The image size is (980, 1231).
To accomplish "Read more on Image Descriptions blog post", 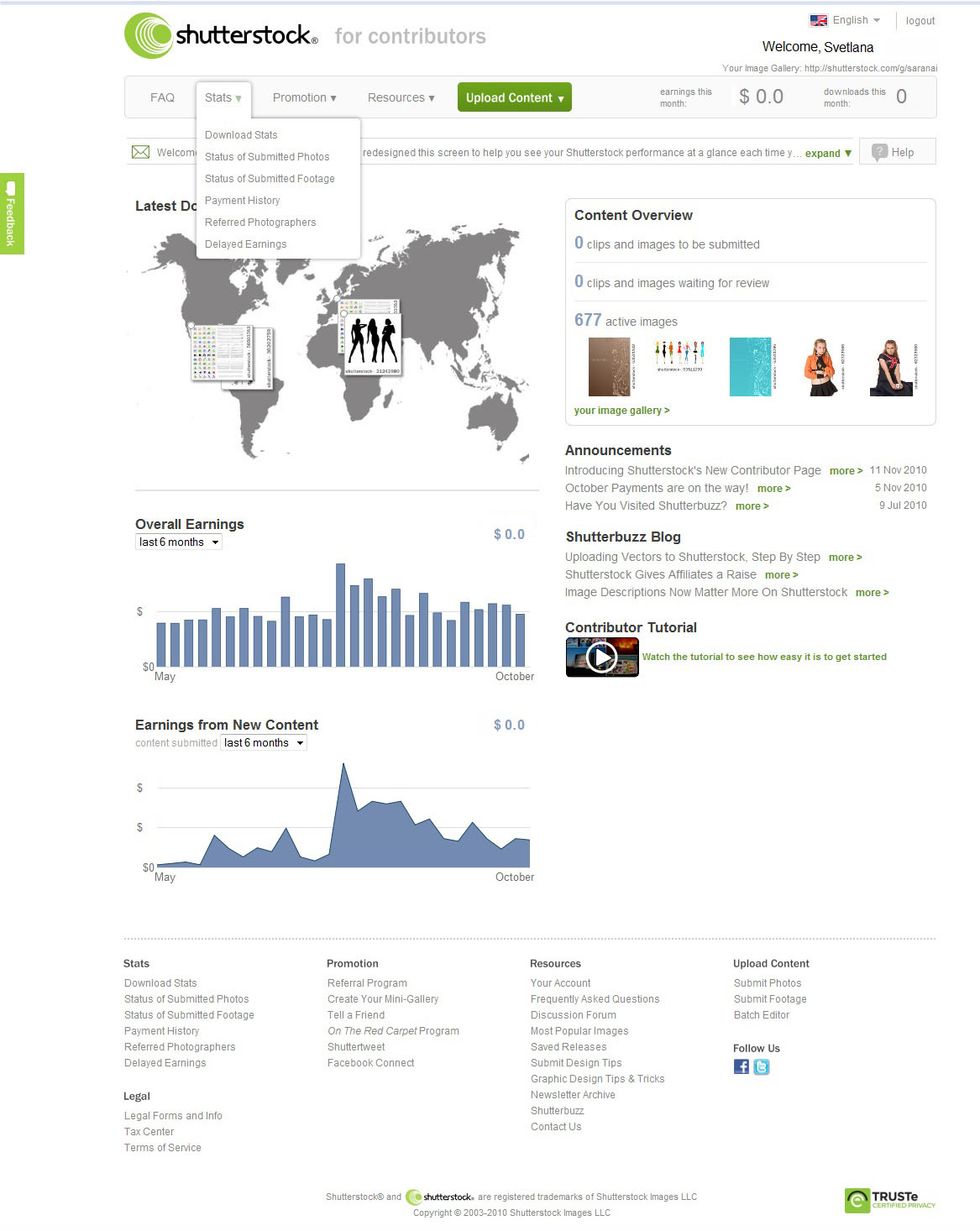I will point(872,593).
